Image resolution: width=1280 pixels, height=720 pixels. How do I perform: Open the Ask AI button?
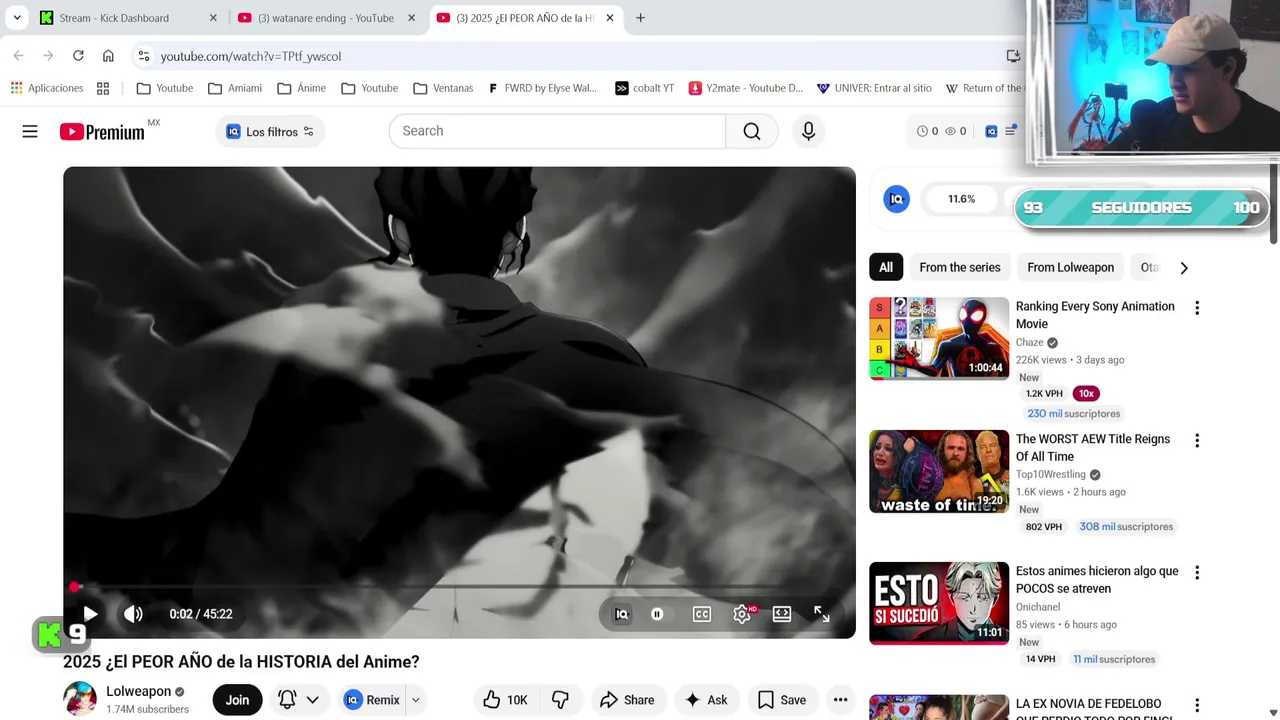[x=705, y=700]
